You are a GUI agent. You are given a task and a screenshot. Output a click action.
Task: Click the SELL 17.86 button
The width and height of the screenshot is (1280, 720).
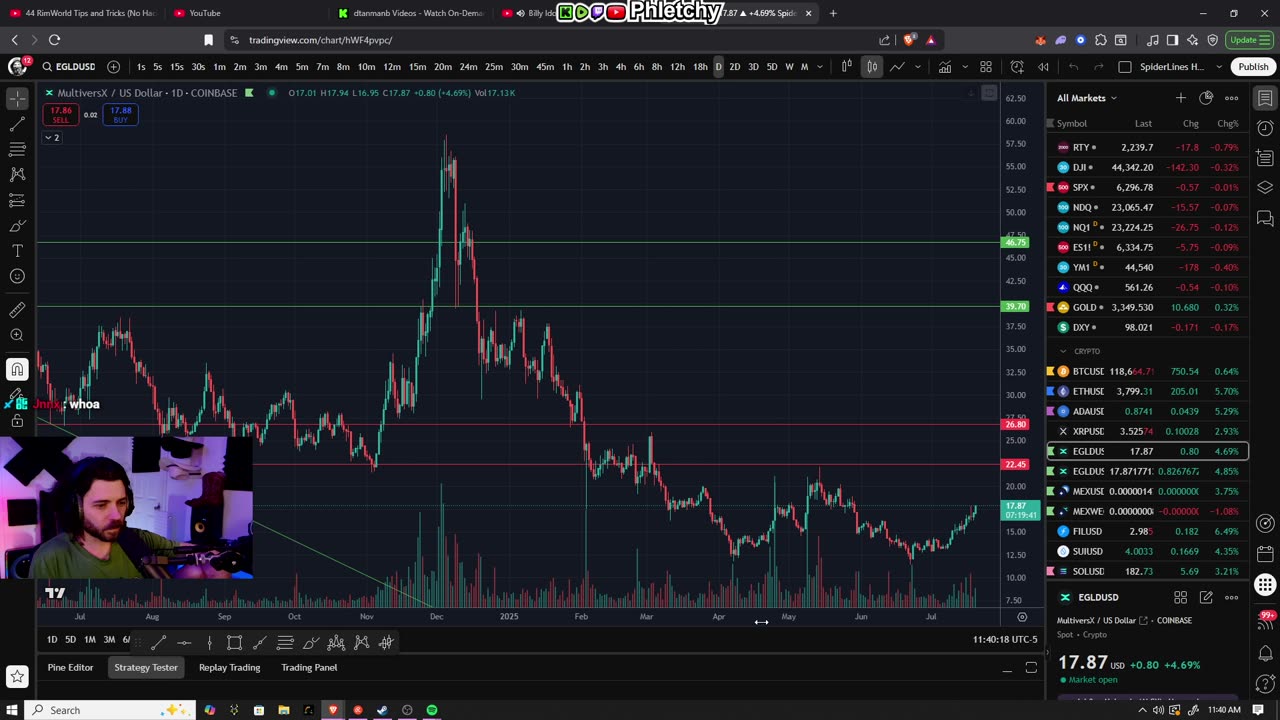(61, 115)
